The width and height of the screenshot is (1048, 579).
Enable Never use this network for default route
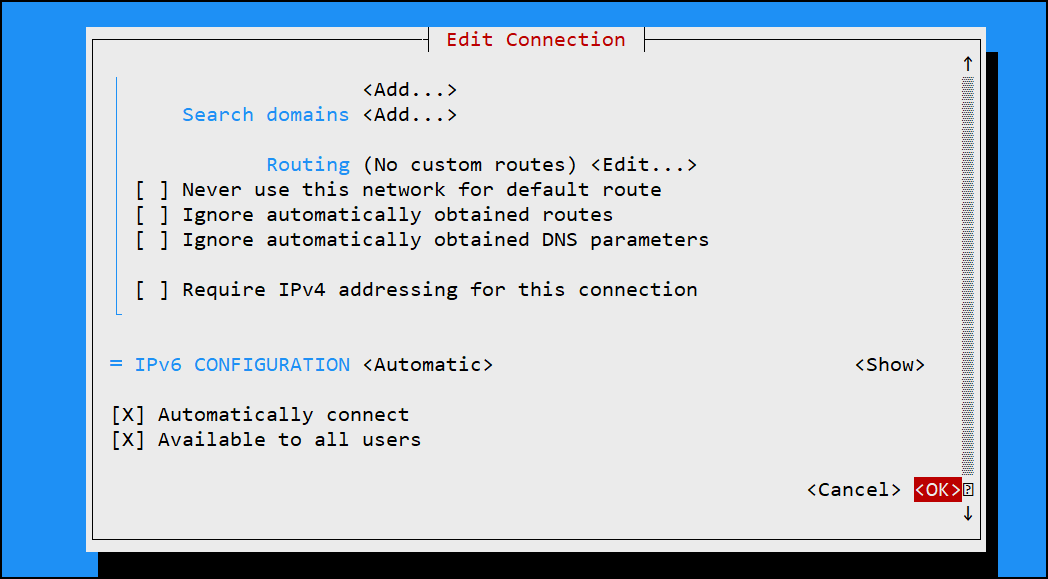point(398,190)
